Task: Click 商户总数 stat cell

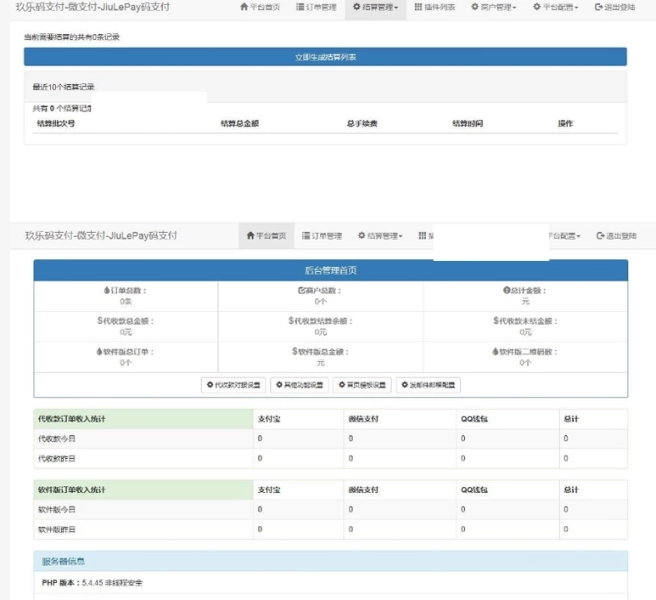Action: [x=320, y=296]
